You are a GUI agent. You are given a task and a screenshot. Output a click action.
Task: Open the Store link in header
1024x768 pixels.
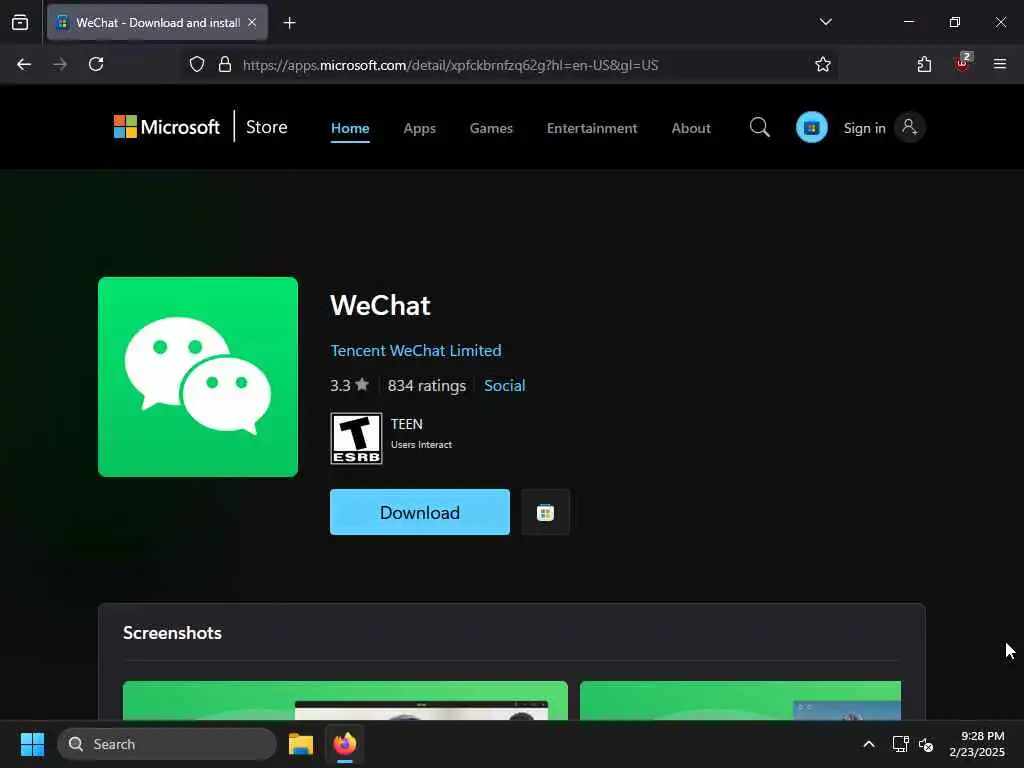266,127
